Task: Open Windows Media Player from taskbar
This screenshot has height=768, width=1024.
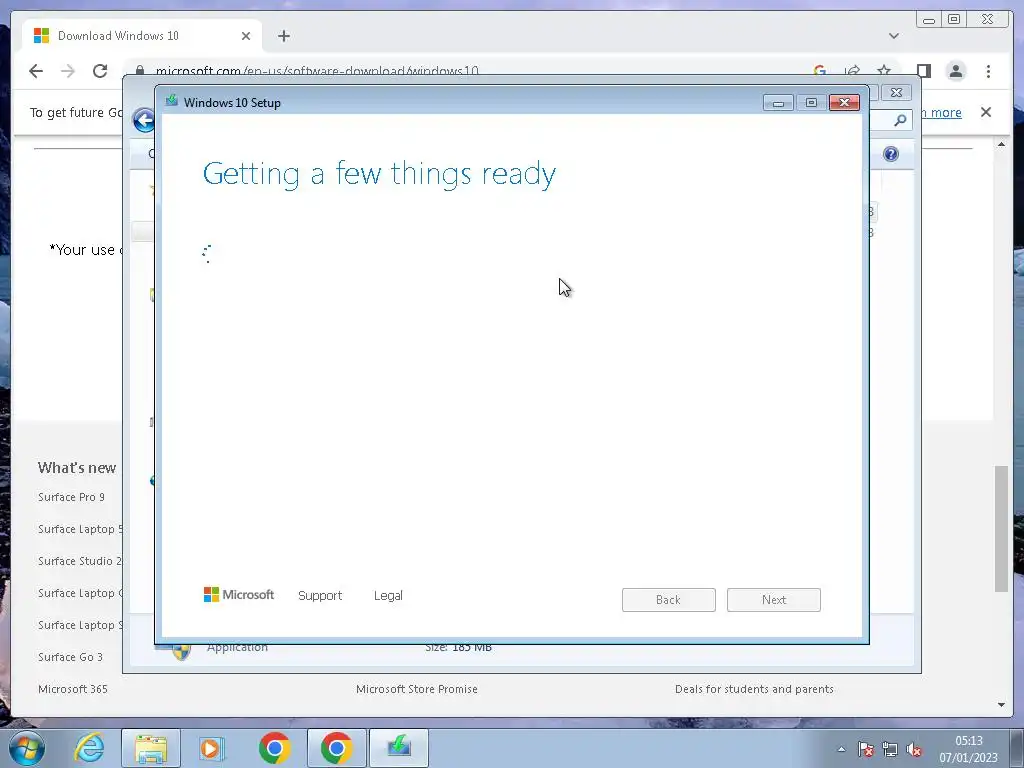Action: click(212, 748)
